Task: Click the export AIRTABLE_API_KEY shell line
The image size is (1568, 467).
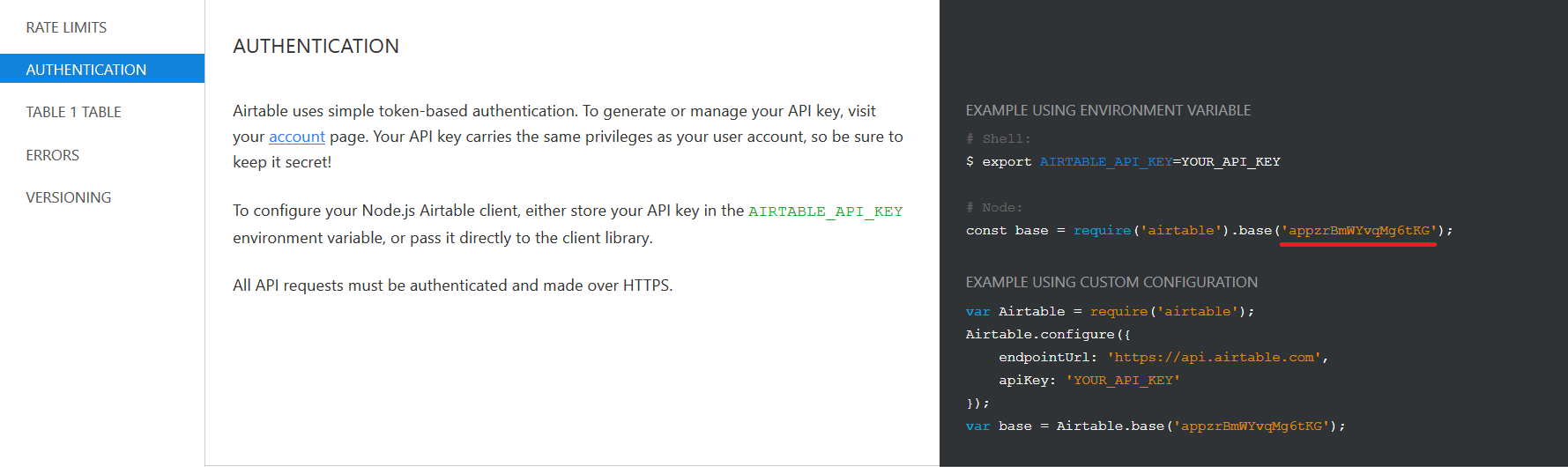Action: coord(1123,161)
